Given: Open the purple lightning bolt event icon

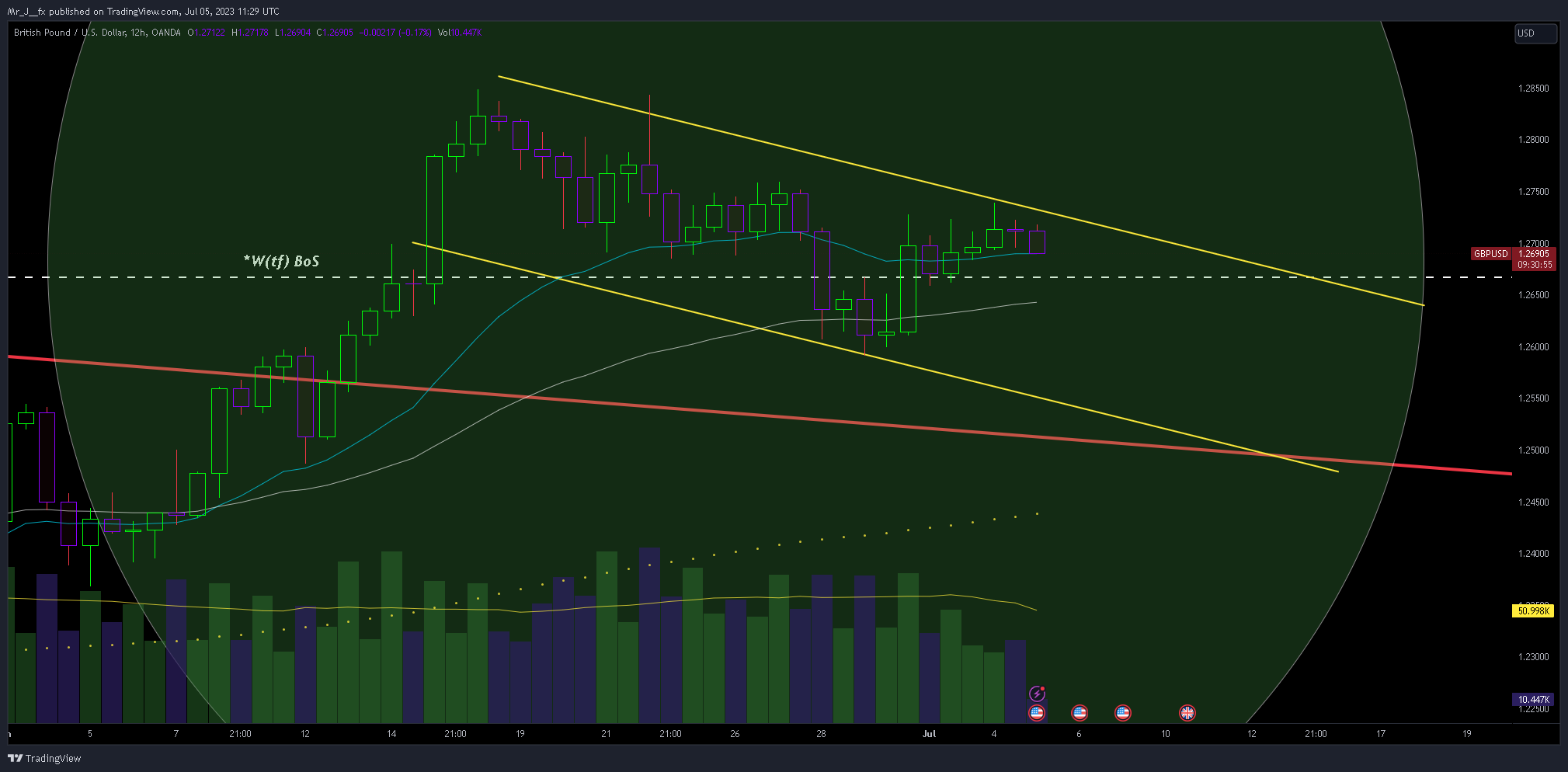Looking at the screenshot, I should tap(1037, 694).
